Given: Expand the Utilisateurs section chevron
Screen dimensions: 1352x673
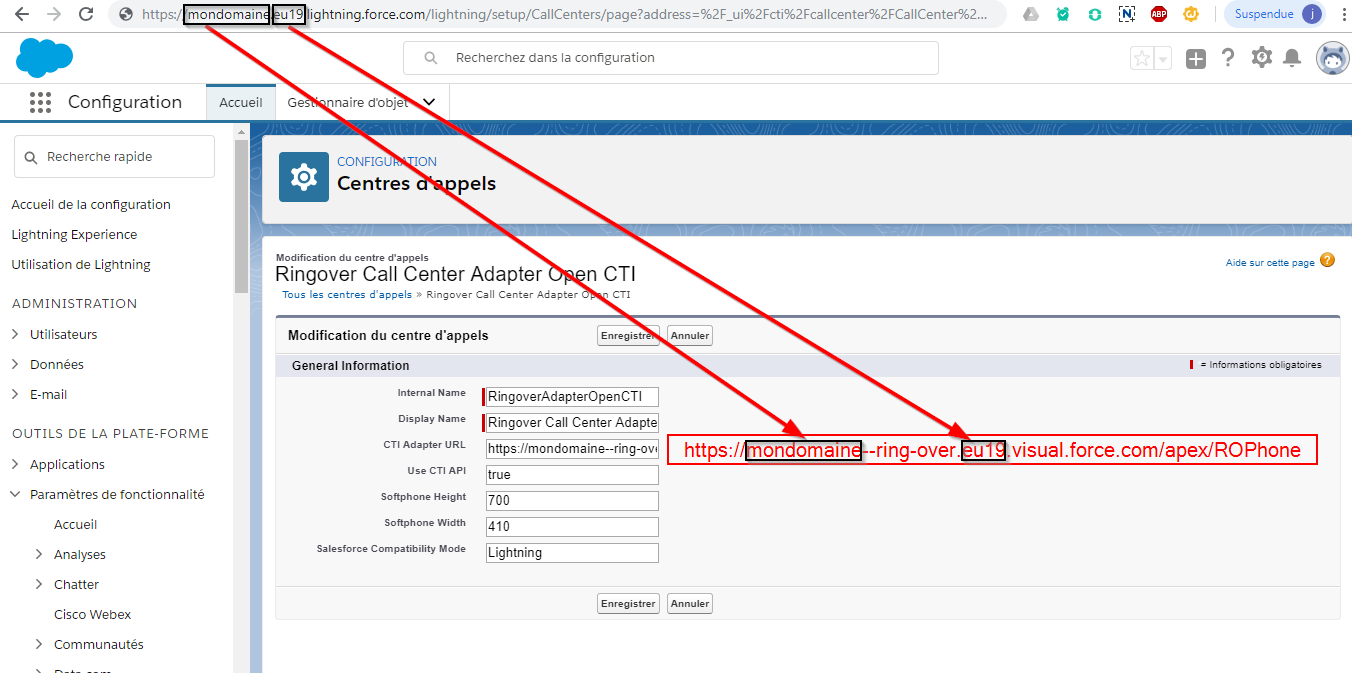Looking at the screenshot, I should click(15, 334).
